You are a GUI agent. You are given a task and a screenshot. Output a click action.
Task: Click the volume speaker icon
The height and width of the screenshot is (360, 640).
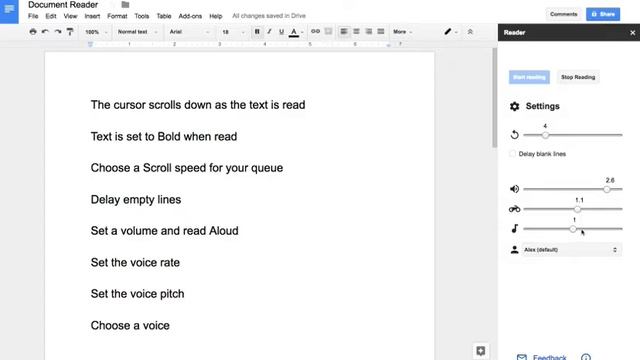click(514, 189)
